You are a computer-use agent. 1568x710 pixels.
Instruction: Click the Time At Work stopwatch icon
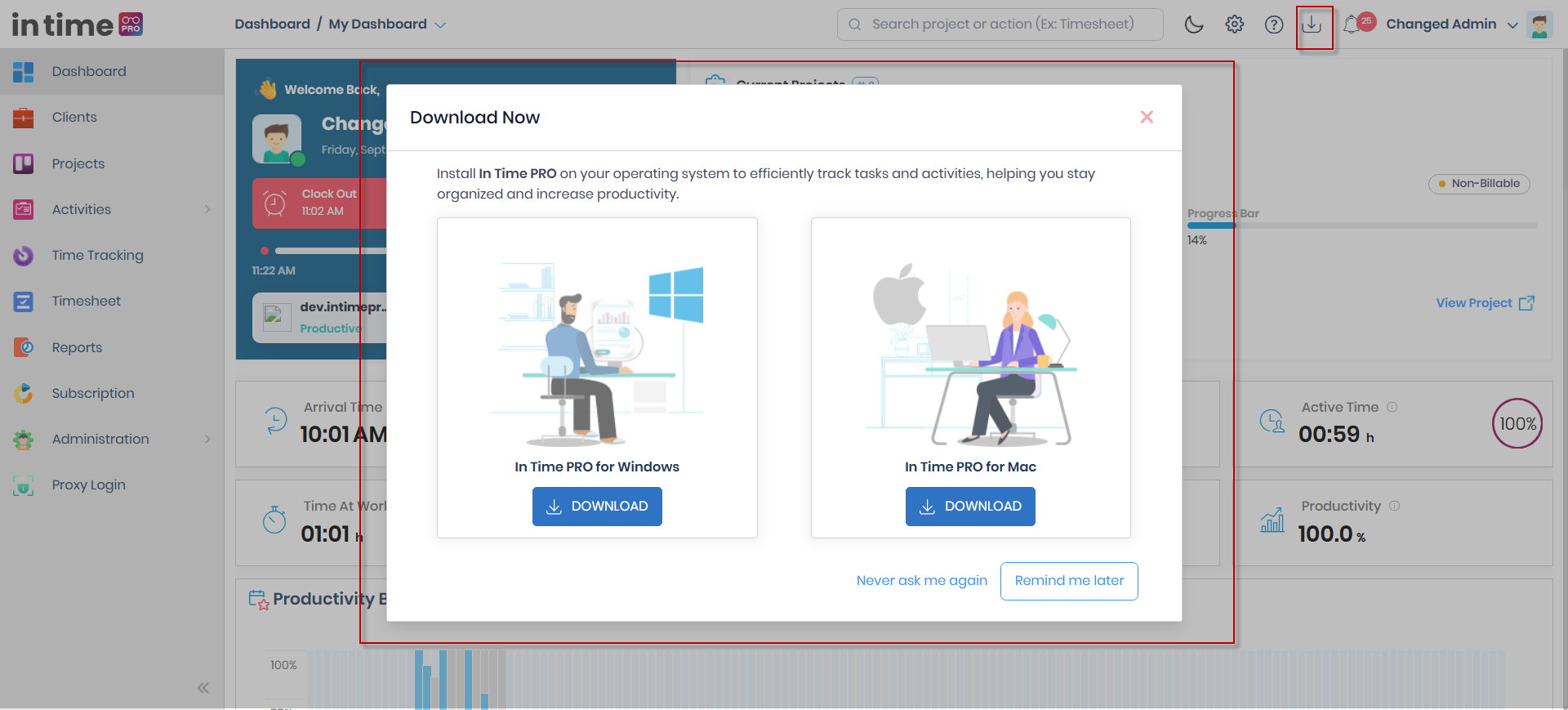point(274,520)
